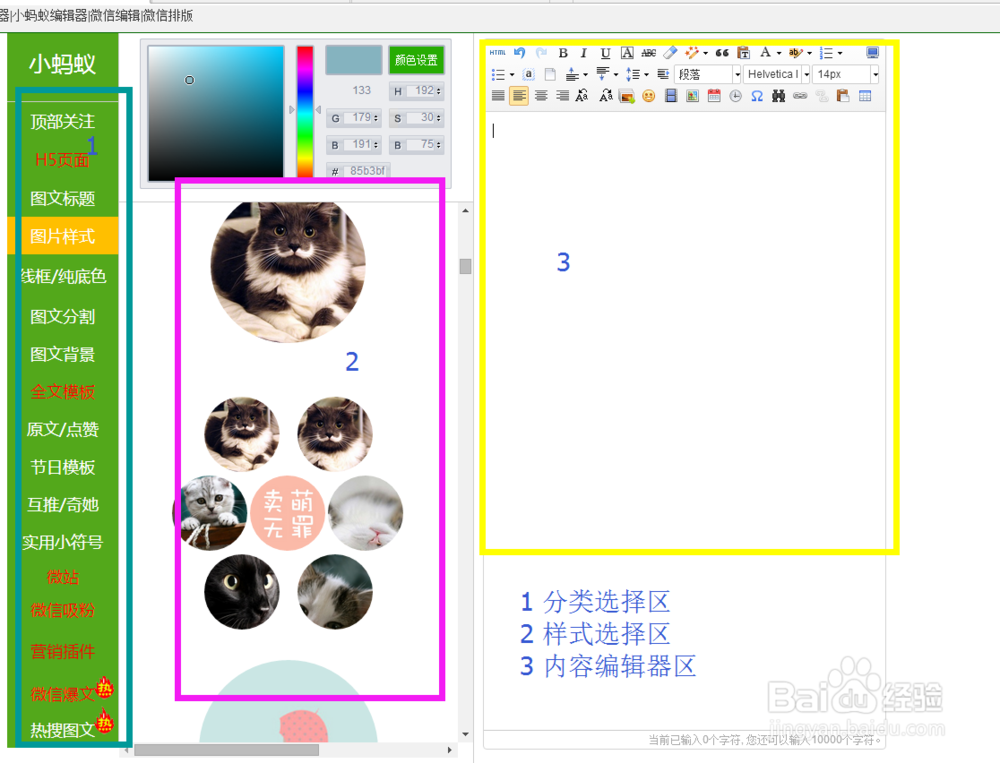Select 图片样式 category in sidebar
This screenshot has height=763, width=1000.
click(62, 236)
